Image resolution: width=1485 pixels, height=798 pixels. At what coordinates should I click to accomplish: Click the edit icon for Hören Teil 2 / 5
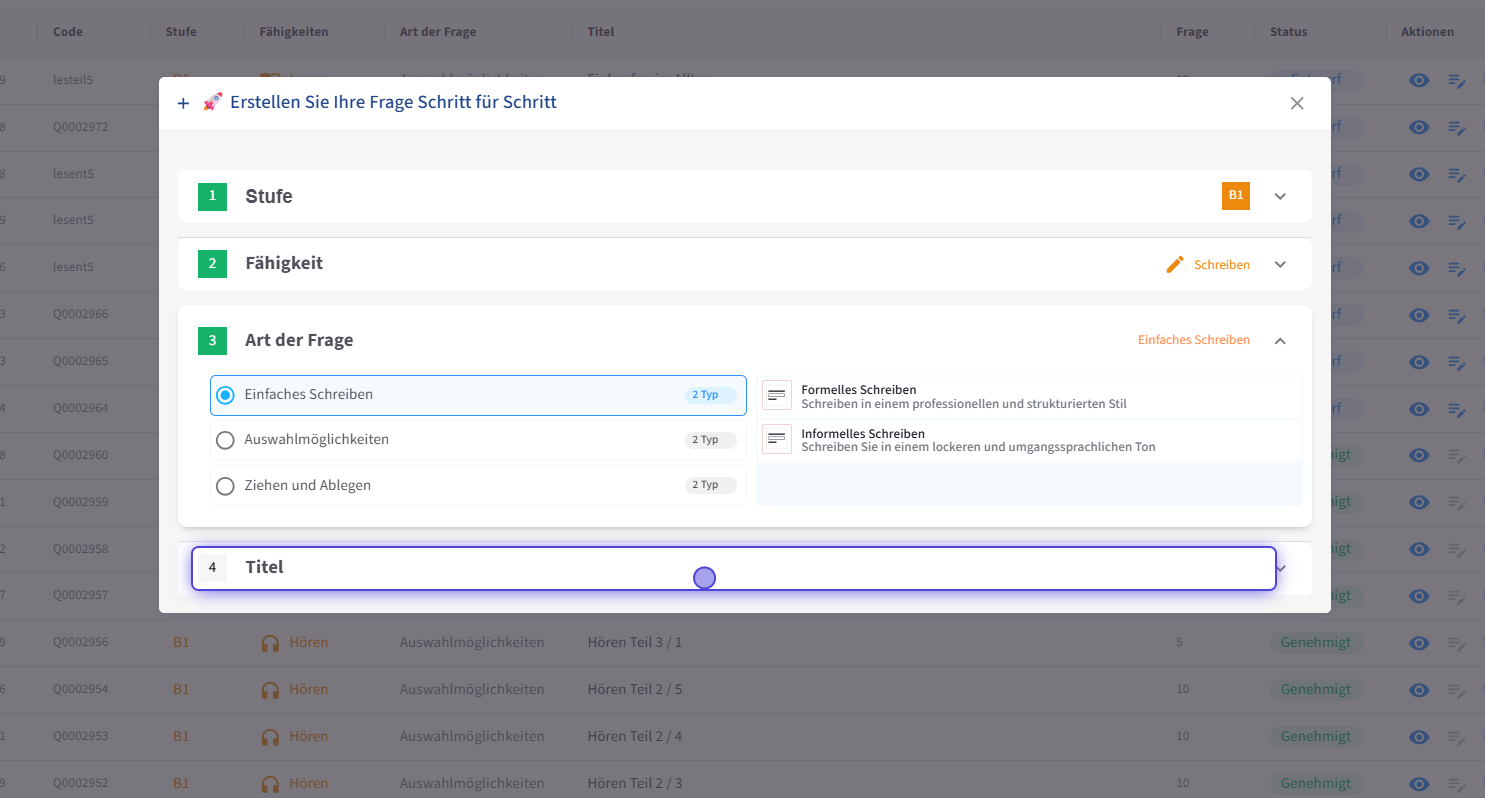pyautogui.click(x=1457, y=690)
